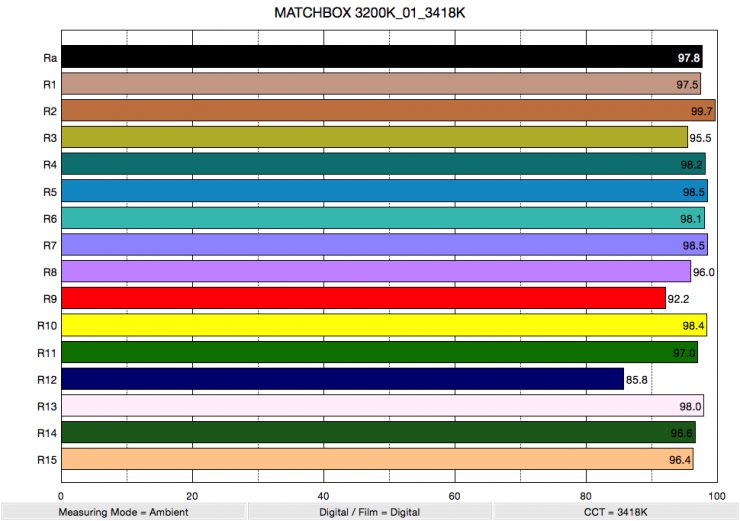Select the green R11 bar
740x521 pixels.
(379, 352)
